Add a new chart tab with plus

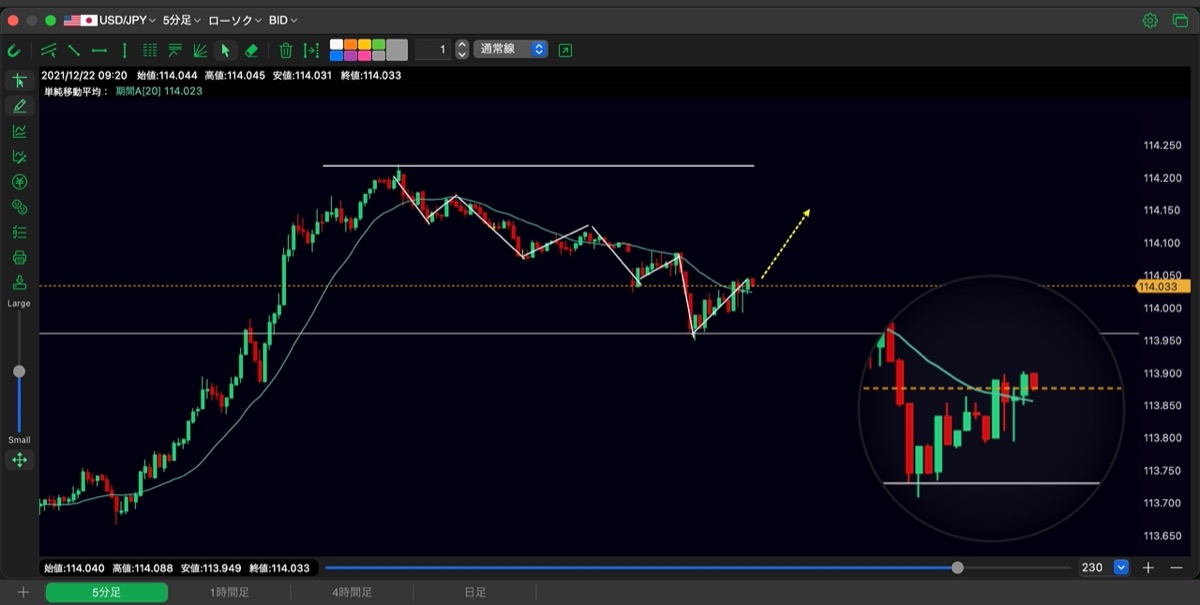coord(23,593)
